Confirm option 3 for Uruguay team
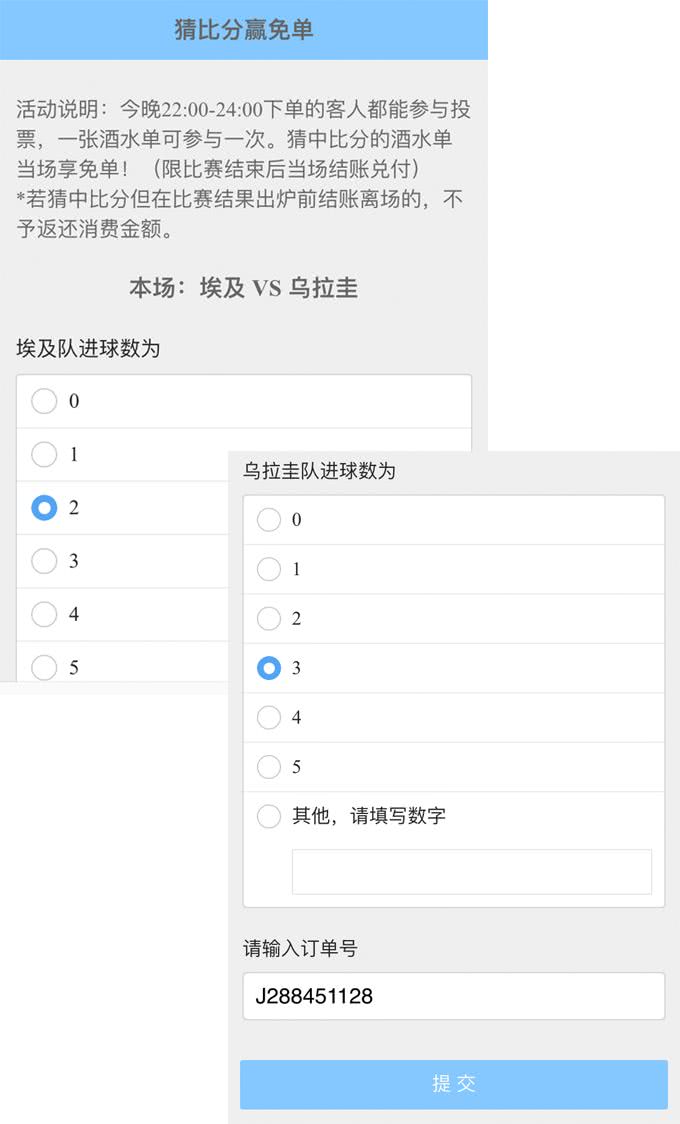 pos(268,667)
